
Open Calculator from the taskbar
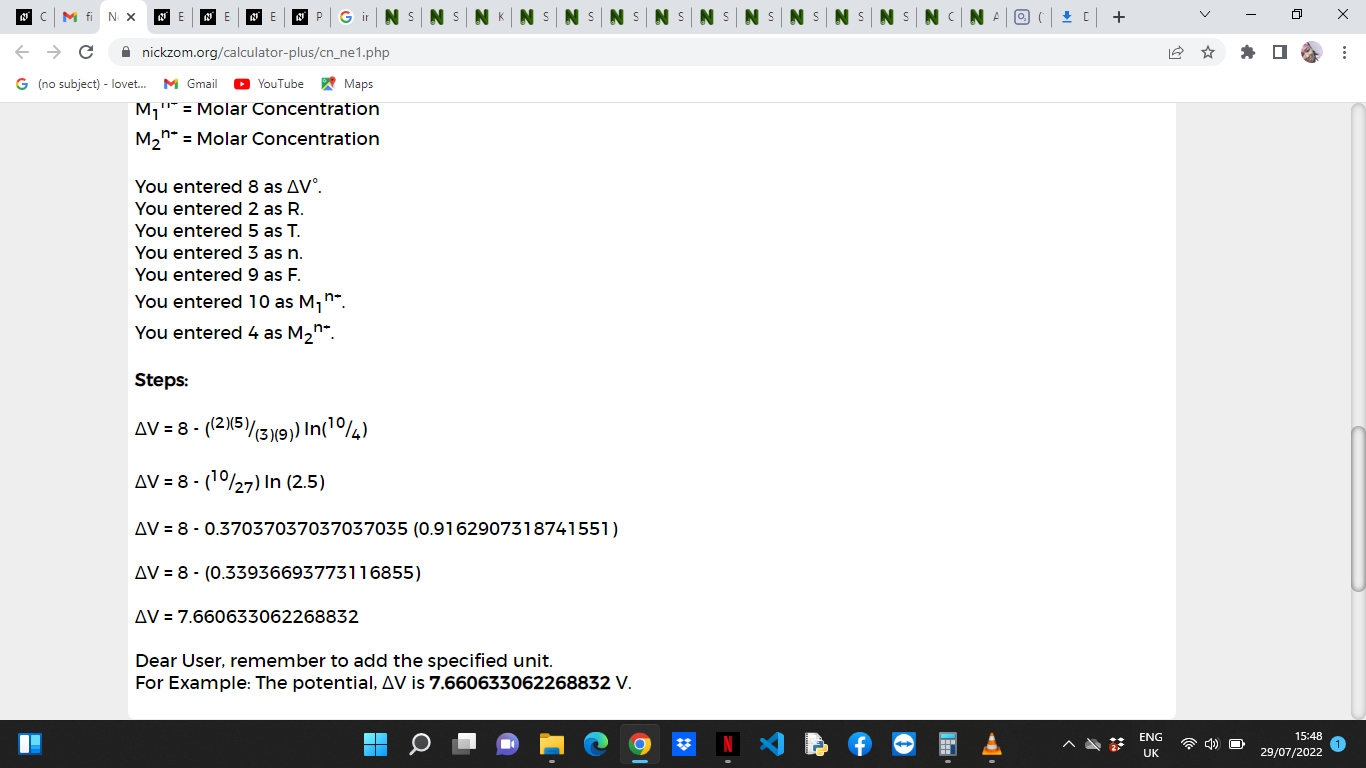(x=948, y=744)
